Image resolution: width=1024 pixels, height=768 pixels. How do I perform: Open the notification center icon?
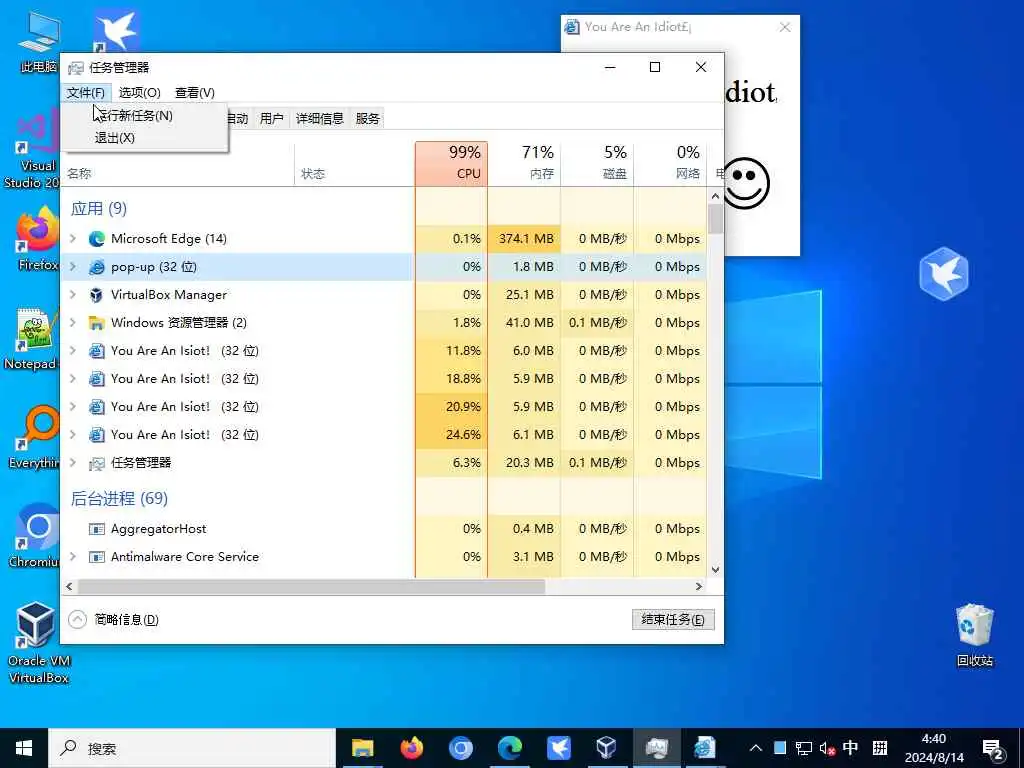point(993,750)
